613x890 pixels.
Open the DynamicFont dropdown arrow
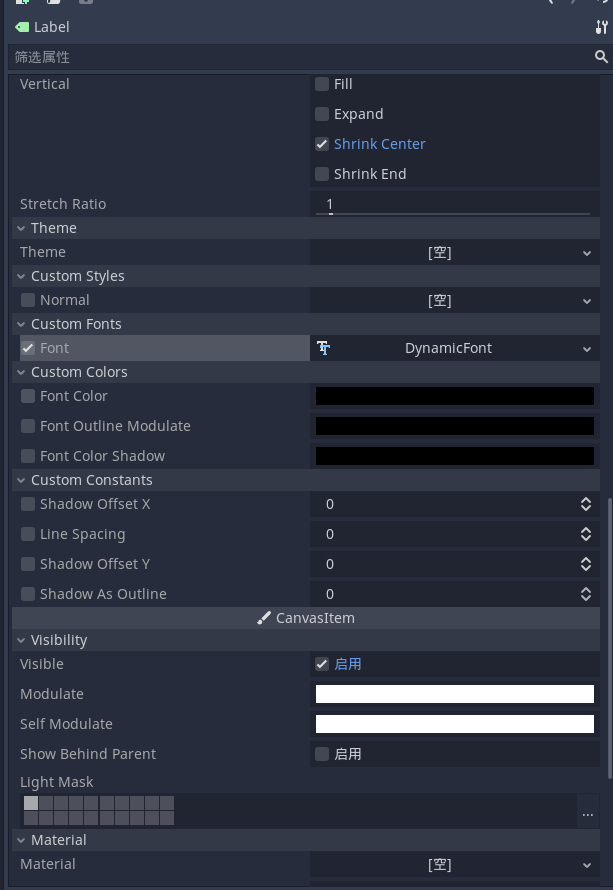click(x=587, y=349)
